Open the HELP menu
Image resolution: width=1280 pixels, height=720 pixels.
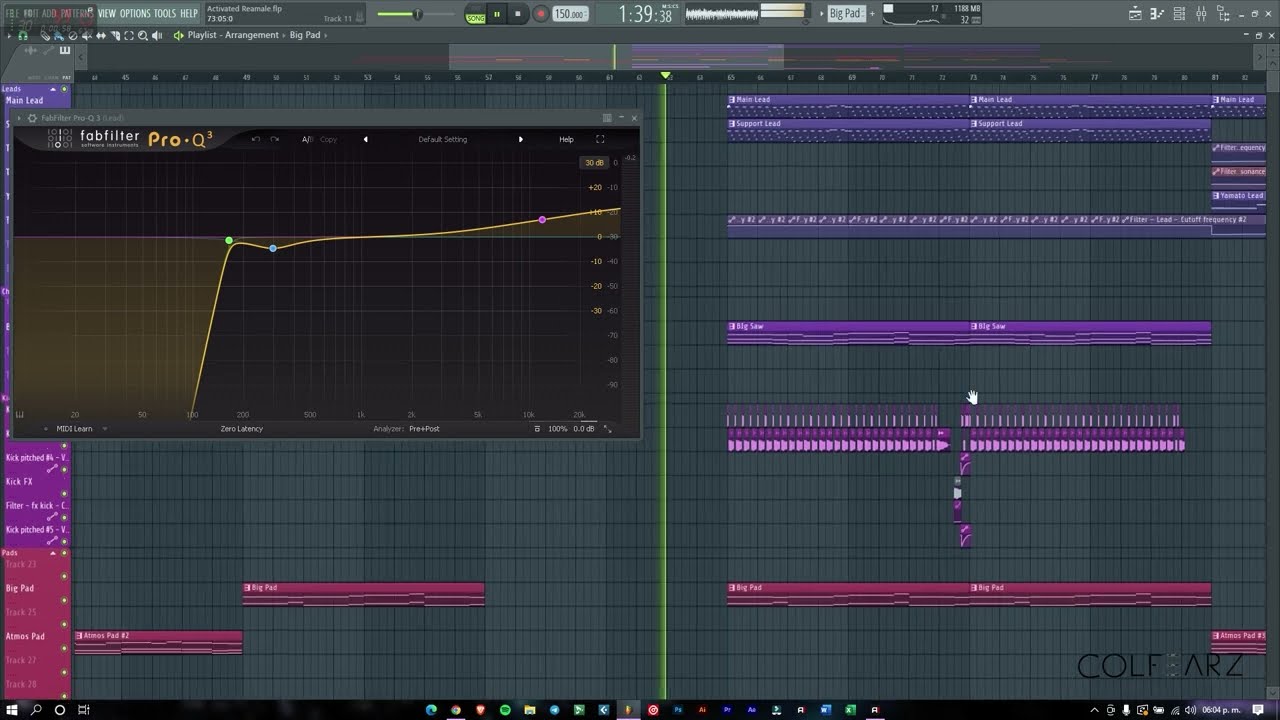(x=189, y=13)
